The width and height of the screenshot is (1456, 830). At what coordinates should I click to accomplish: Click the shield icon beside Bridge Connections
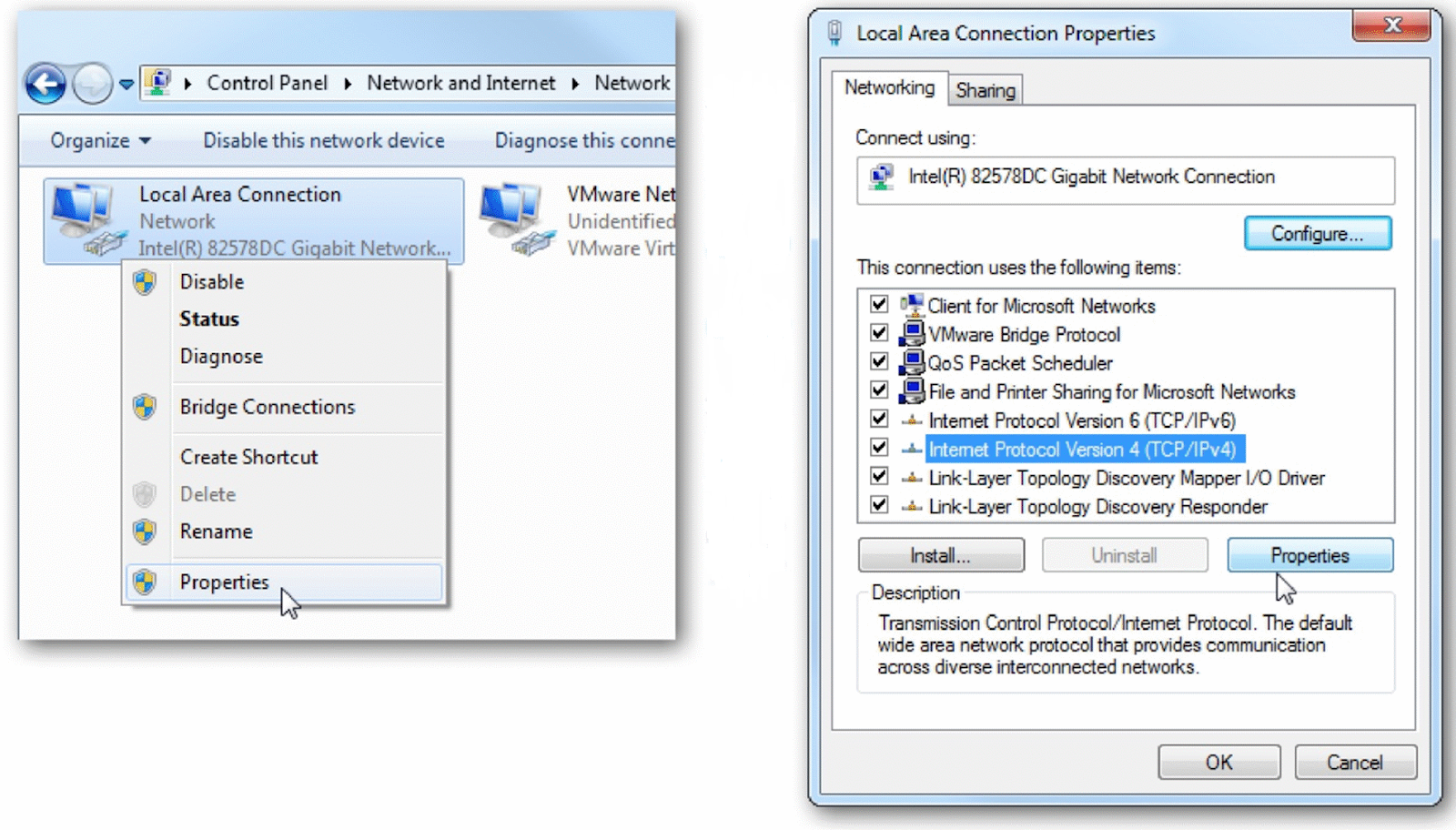pyautogui.click(x=145, y=407)
